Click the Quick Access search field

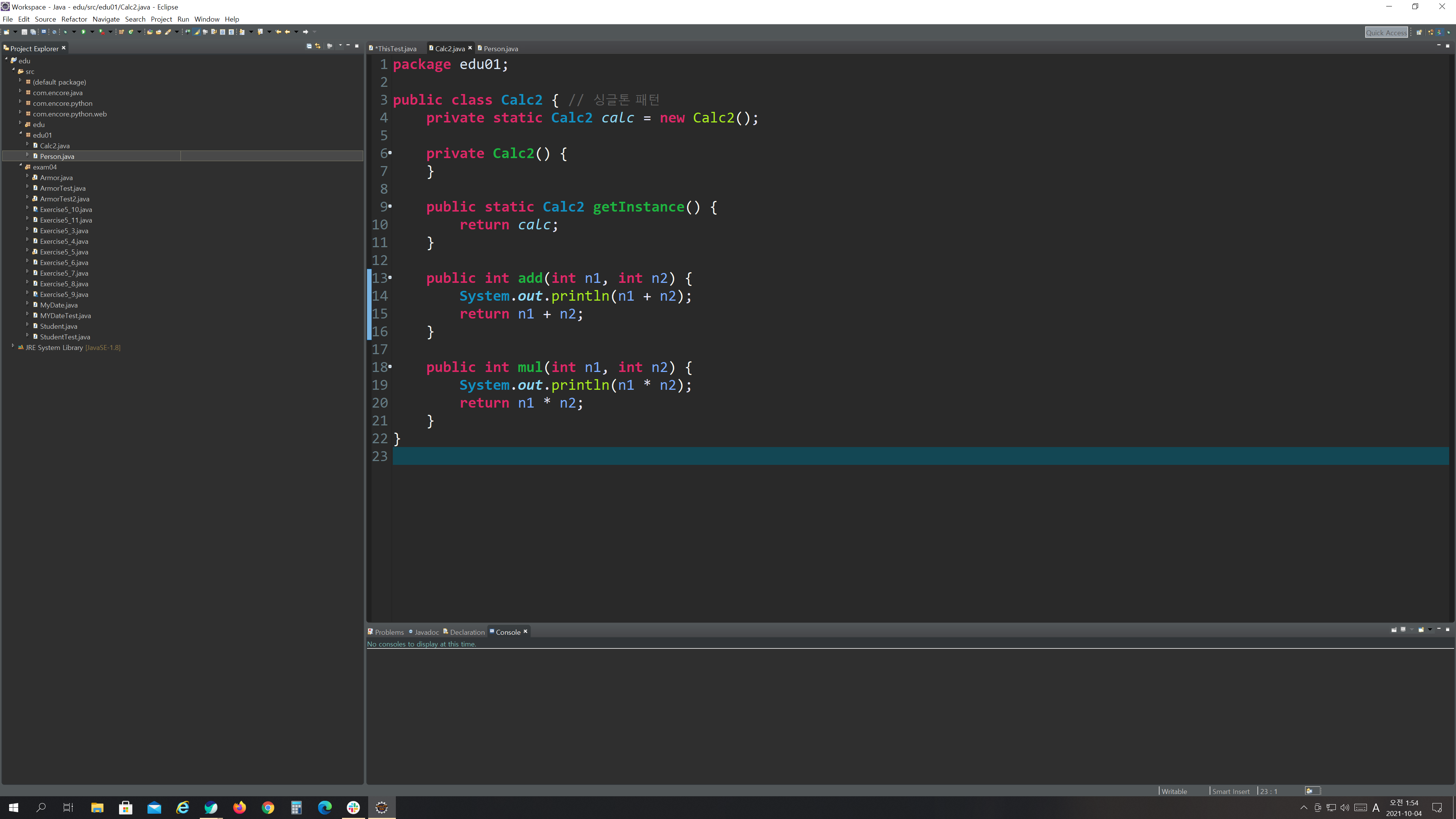tap(1386, 33)
